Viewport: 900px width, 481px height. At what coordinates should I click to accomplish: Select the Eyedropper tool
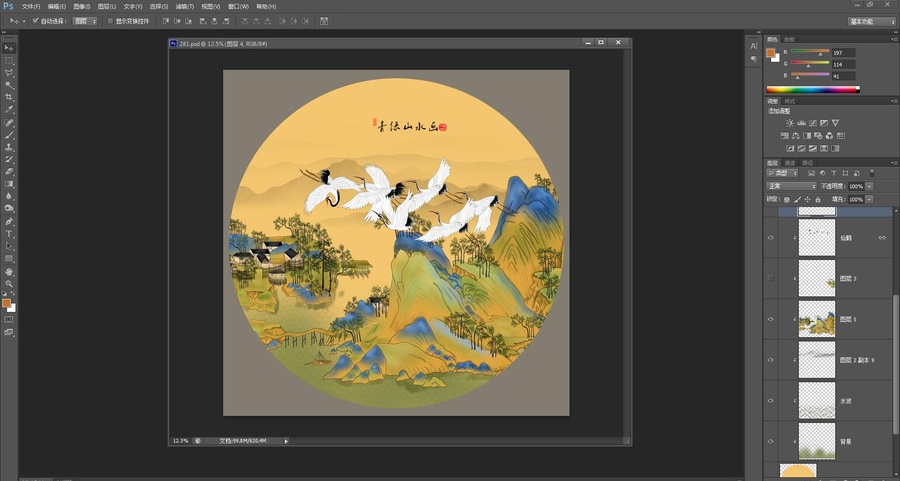click(x=9, y=110)
